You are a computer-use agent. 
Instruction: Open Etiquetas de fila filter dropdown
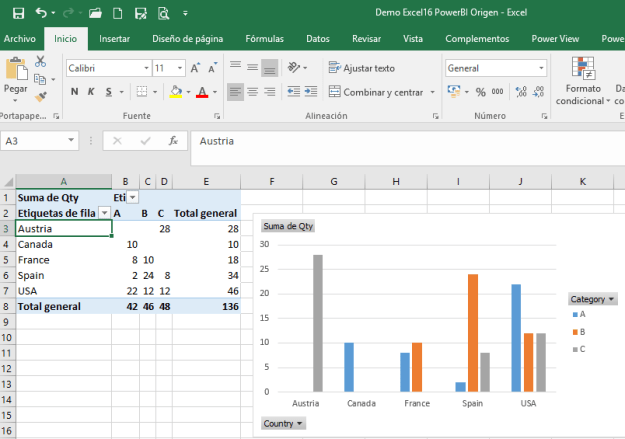tap(104, 213)
